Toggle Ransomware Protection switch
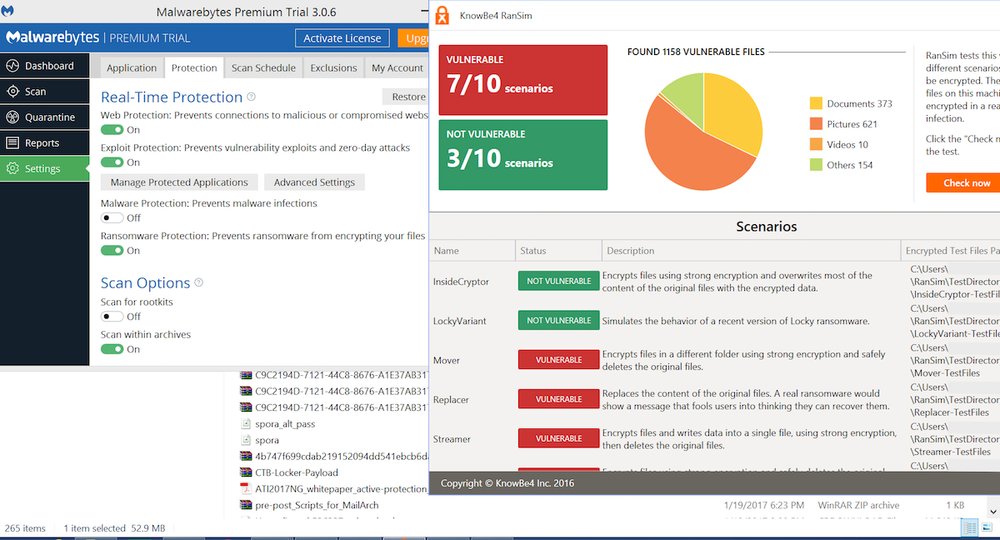The width and height of the screenshot is (1000, 540). point(112,250)
